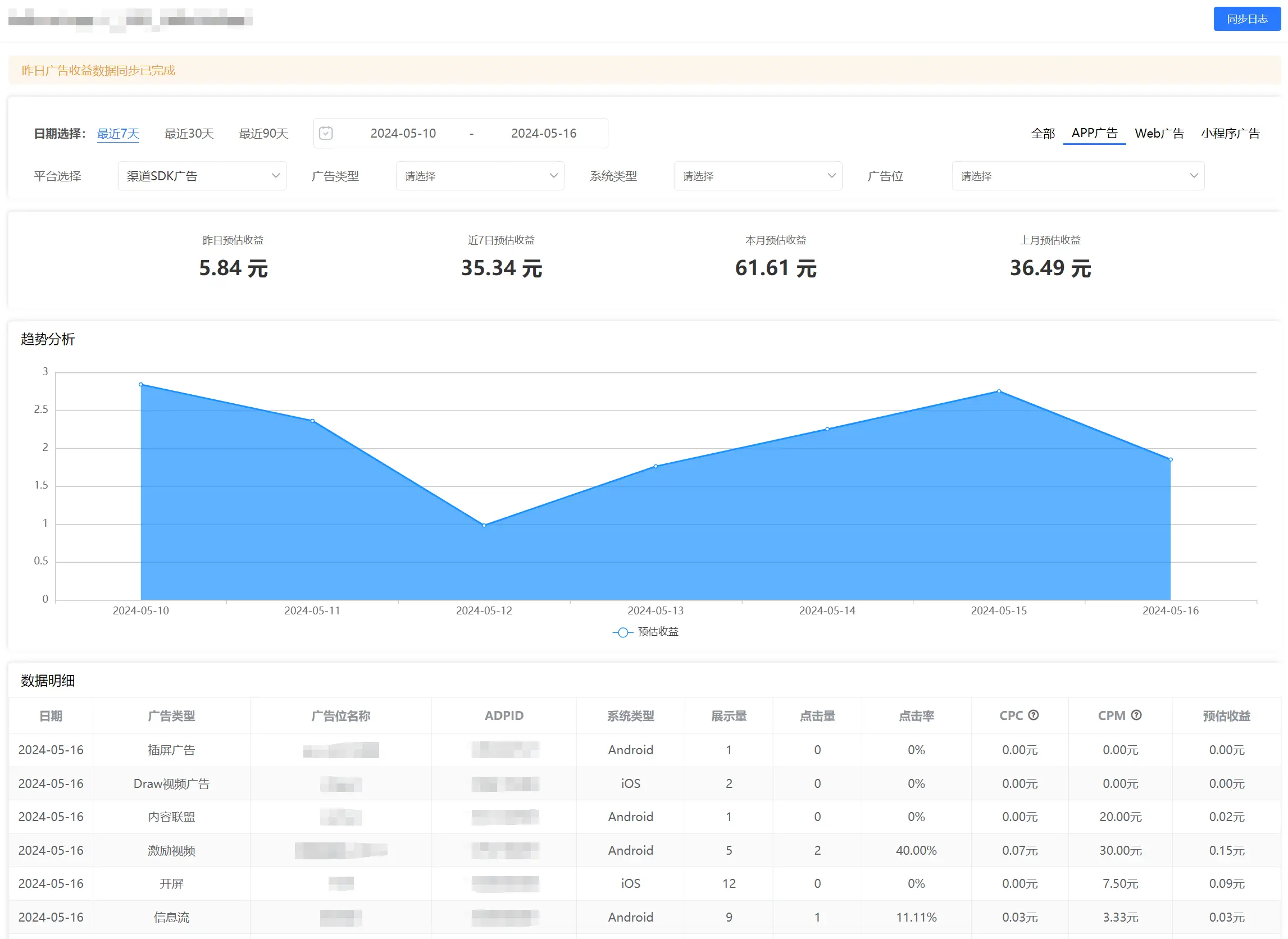Choose the 最近30天 date range
The width and height of the screenshot is (1288, 939).
189,133
